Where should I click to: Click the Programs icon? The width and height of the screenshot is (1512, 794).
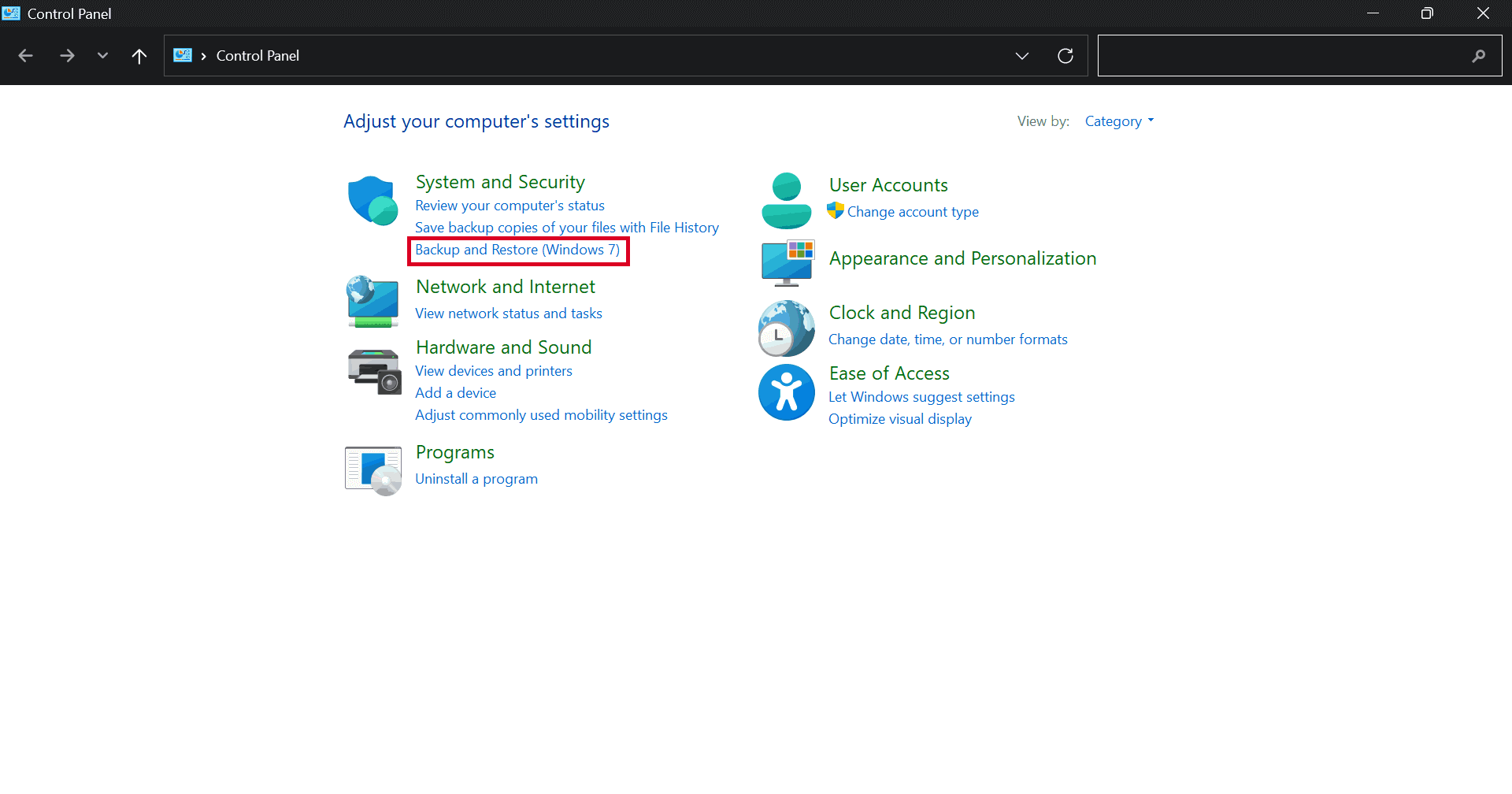pos(372,469)
